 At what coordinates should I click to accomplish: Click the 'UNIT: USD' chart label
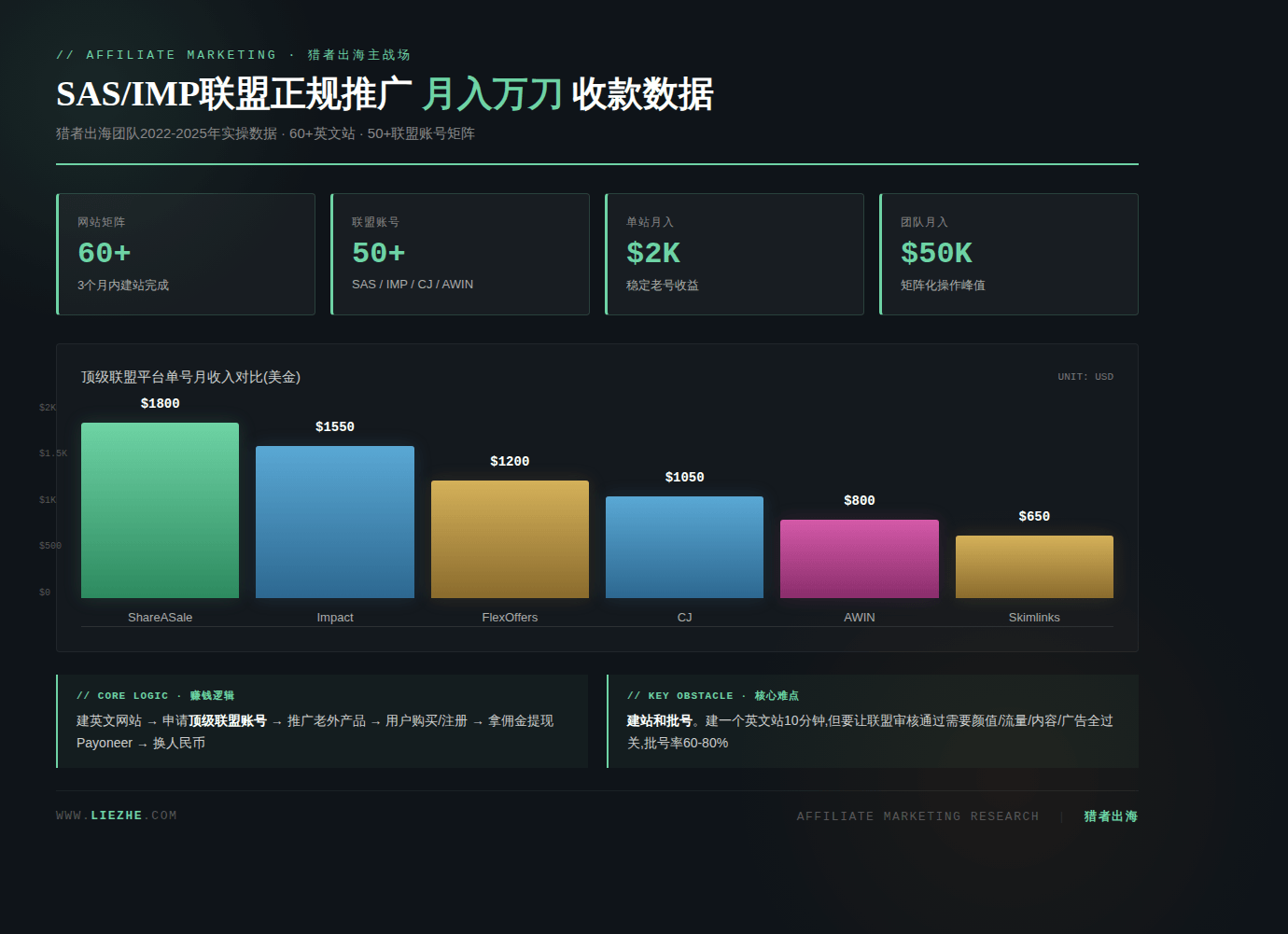pos(1085,377)
